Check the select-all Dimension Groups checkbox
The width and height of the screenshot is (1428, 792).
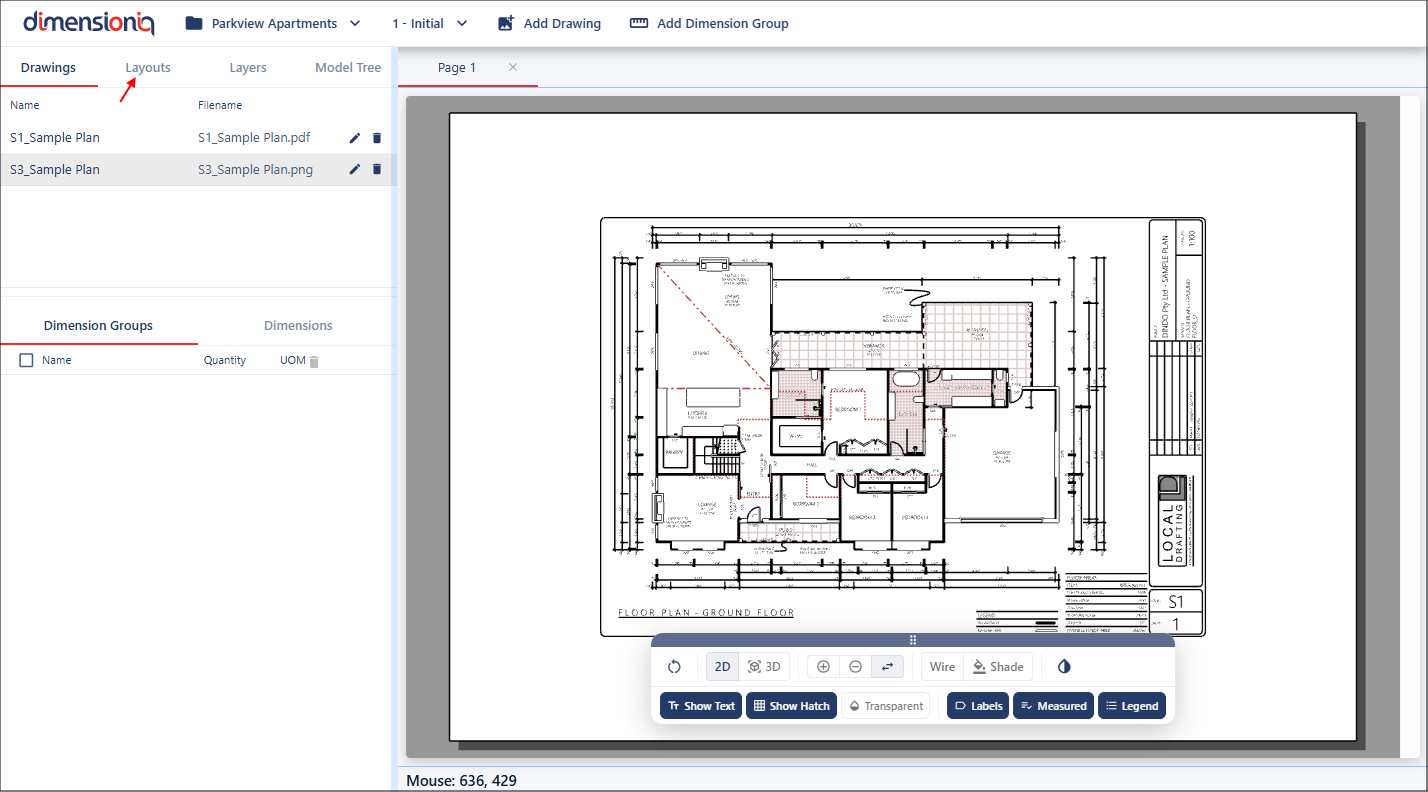coord(27,360)
